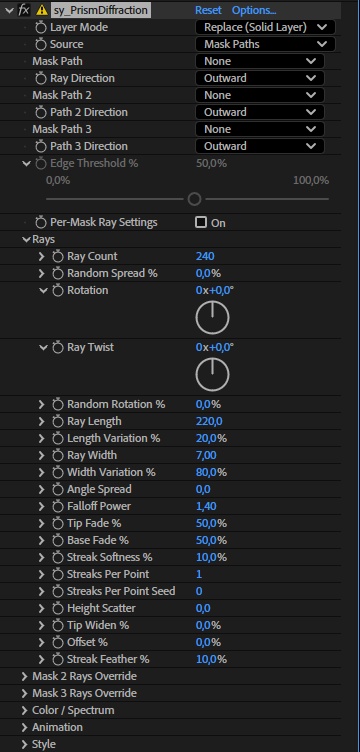Viewport: 360px width, 752px height.
Task: Click the Falloff Power value 1,40
Action: (x=206, y=506)
